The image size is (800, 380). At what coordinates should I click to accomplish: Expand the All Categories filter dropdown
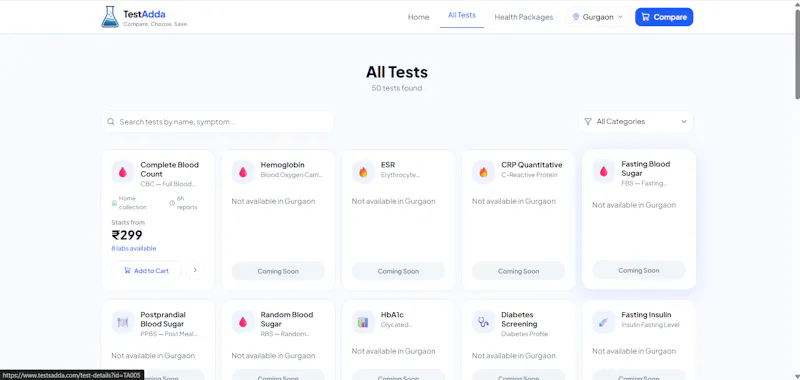[636, 121]
